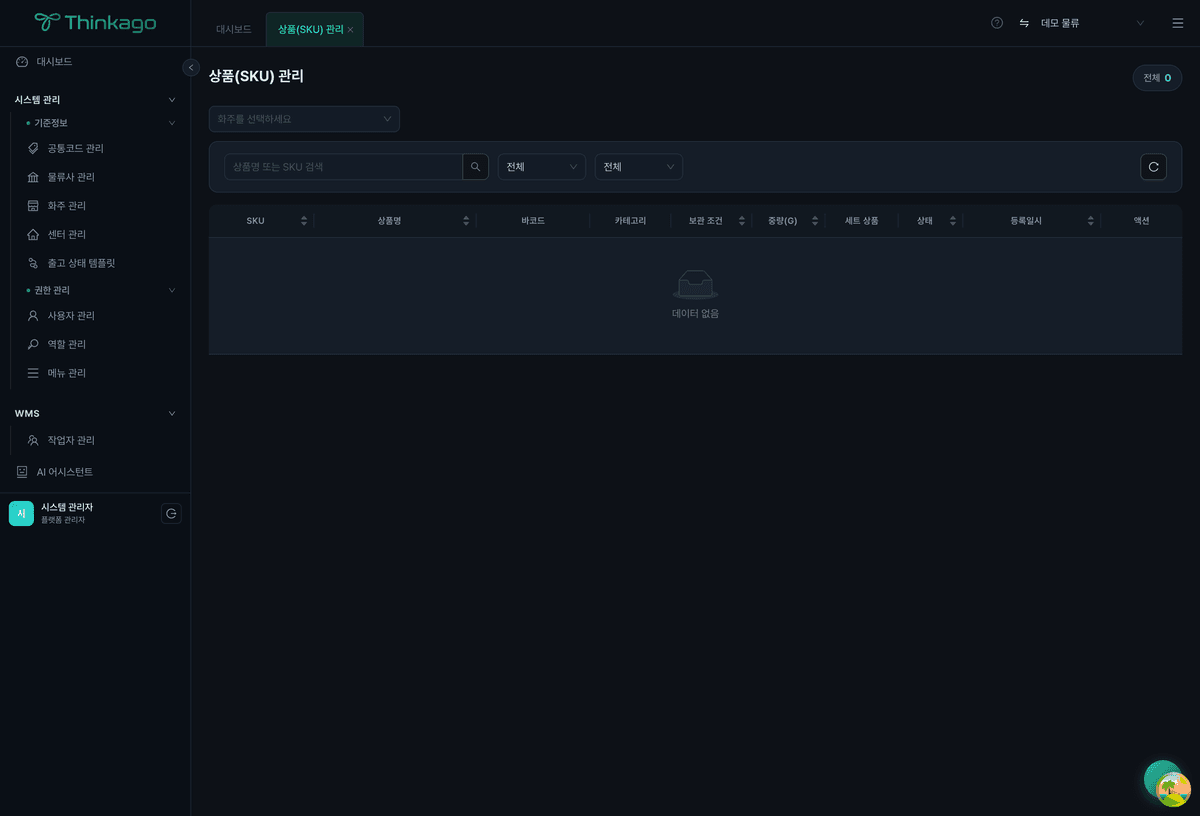The width and height of the screenshot is (1200, 816).
Task: Click the 상품명 또는 SKU search field
Action: coord(343,167)
